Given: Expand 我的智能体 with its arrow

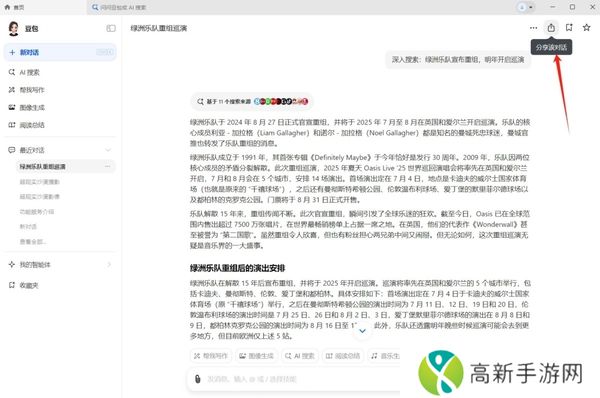Looking at the screenshot, I should (x=109, y=264).
